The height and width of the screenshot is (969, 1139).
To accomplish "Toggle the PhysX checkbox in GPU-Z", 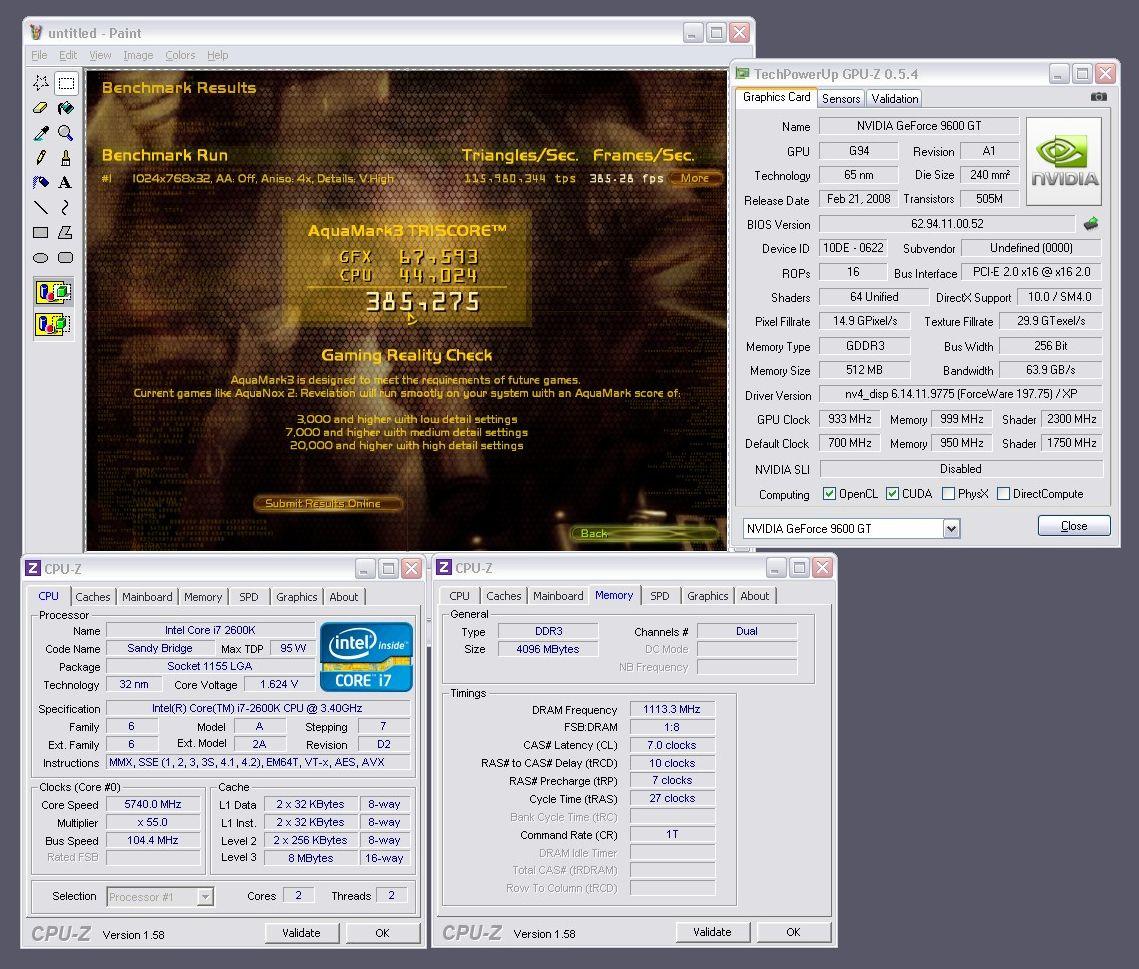I will (x=948, y=493).
